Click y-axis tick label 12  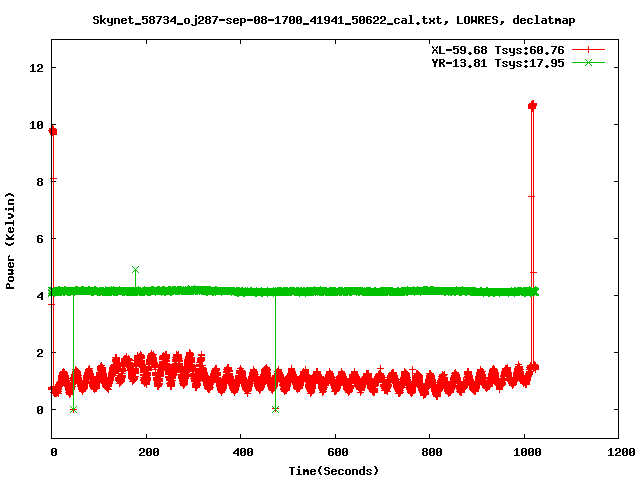[36, 68]
